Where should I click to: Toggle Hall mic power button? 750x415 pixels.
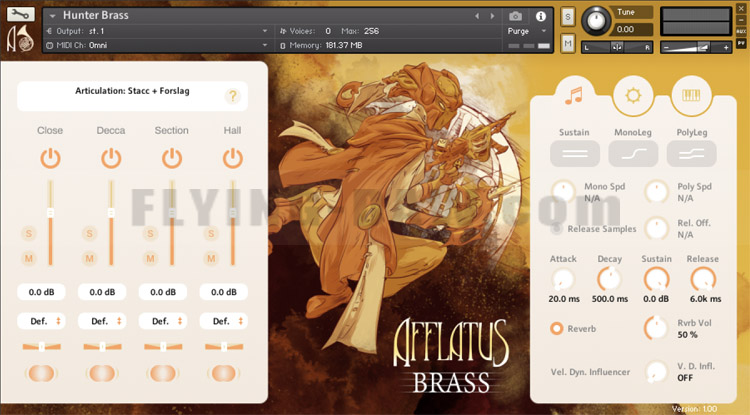click(232, 158)
